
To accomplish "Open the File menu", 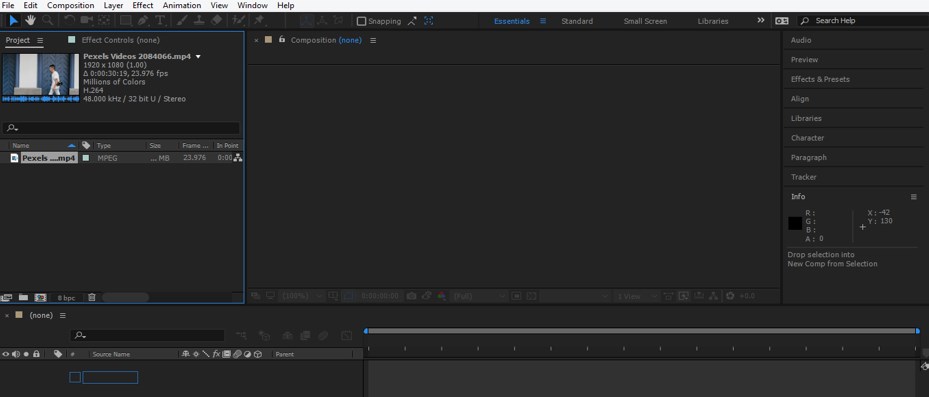I will [x=8, y=5].
